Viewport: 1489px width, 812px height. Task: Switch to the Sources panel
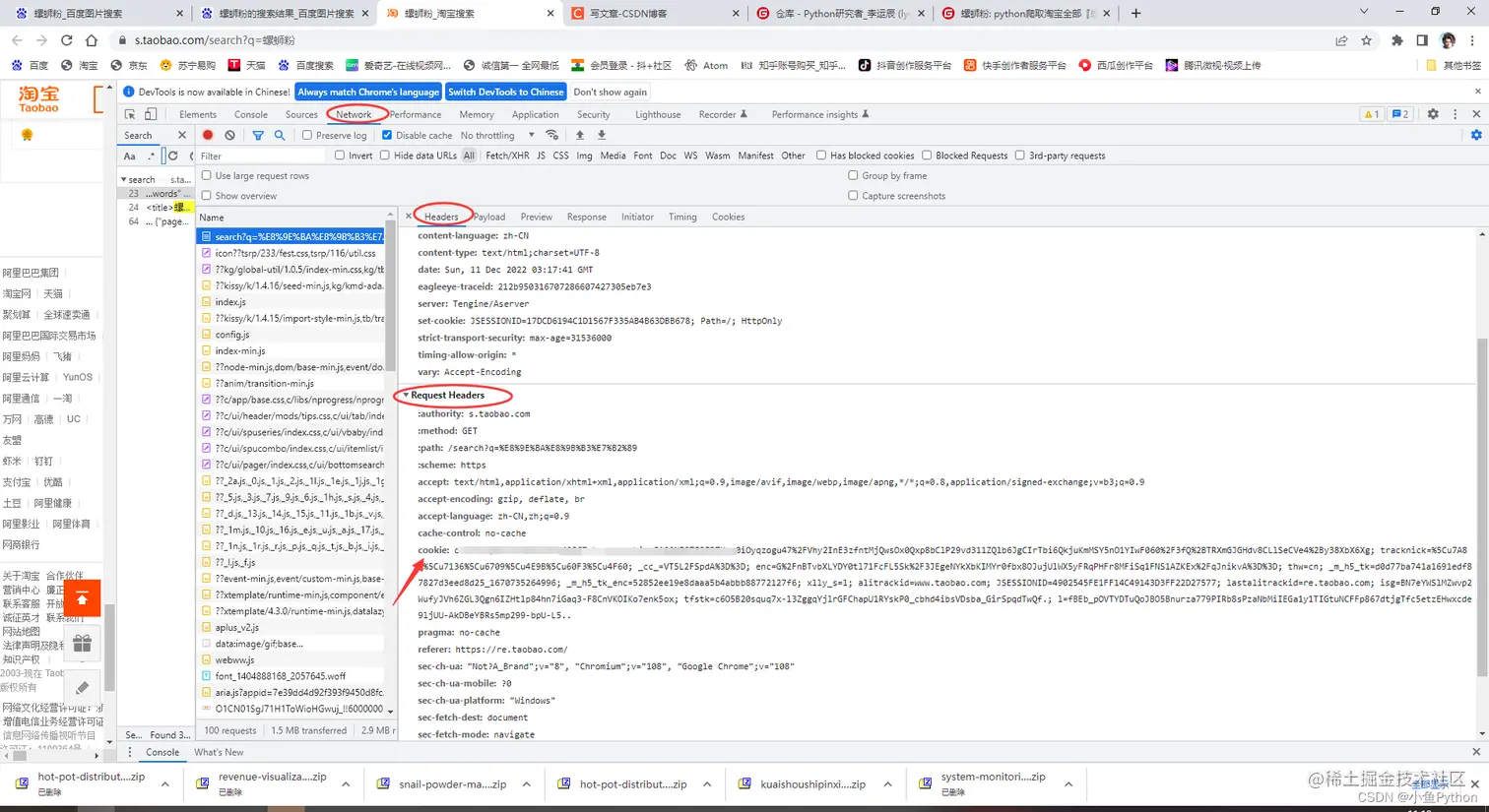click(x=301, y=114)
